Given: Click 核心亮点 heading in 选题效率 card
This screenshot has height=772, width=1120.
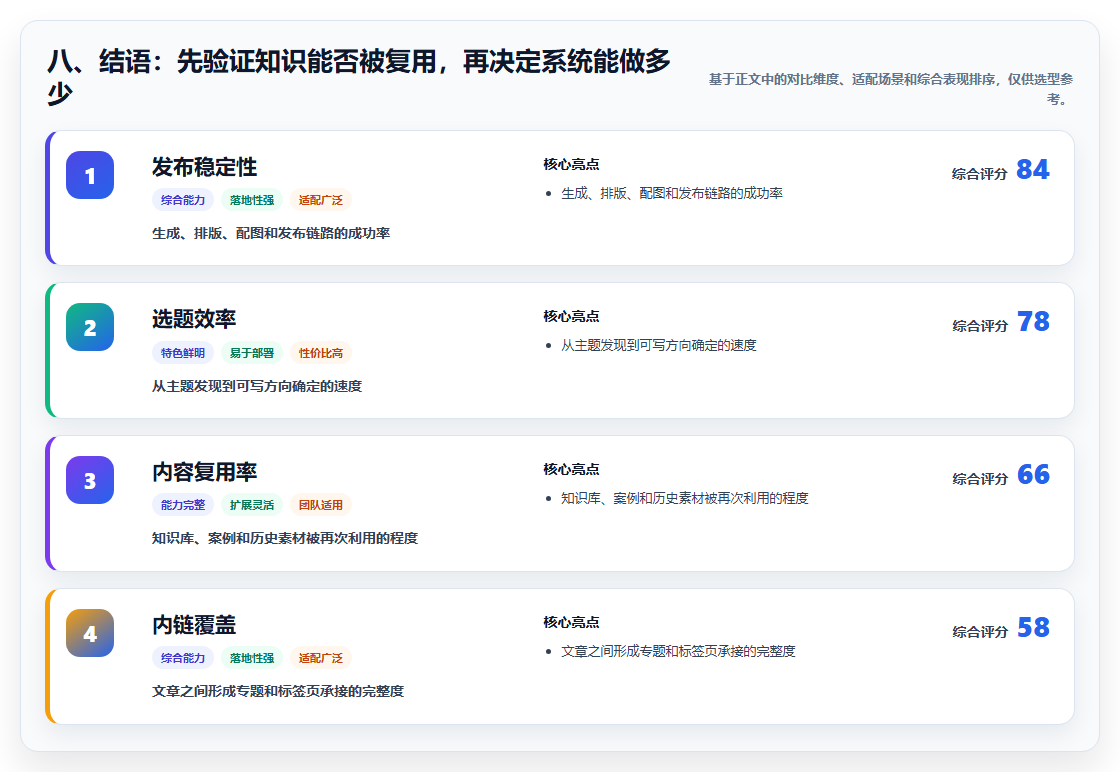Looking at the screenshot, I should coord(571,316).
